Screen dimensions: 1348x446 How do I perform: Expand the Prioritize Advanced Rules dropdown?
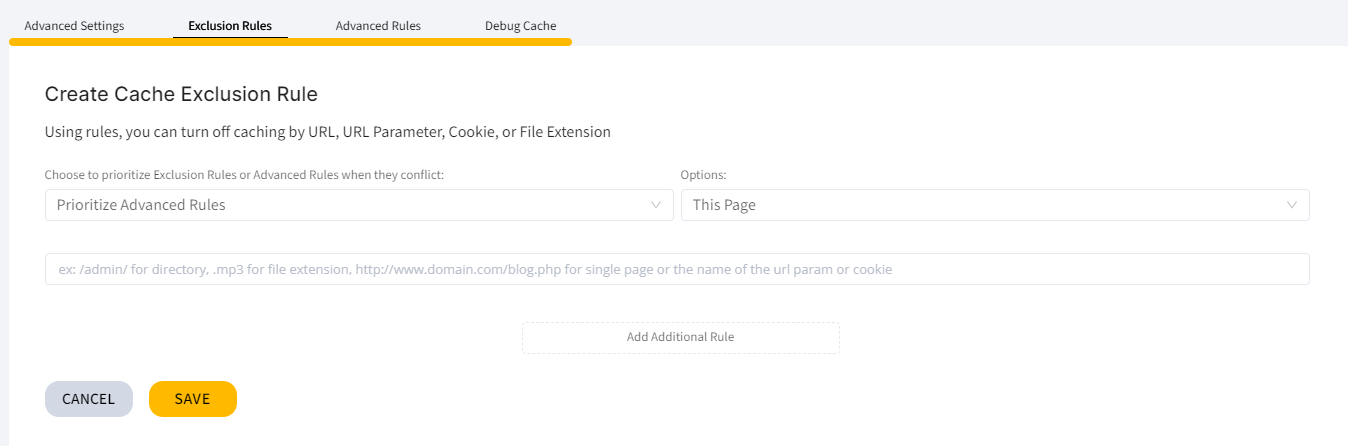coord(359,205)
